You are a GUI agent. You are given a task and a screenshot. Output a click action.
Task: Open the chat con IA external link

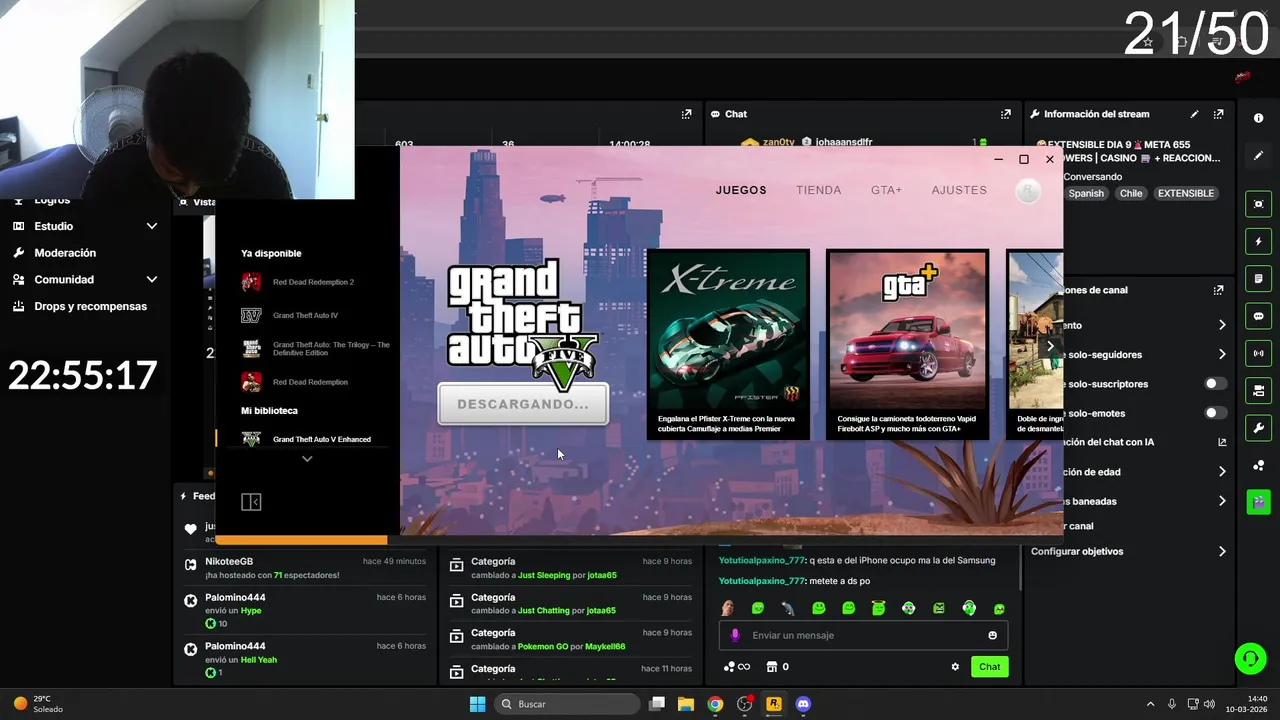(x=1222, y=442)
